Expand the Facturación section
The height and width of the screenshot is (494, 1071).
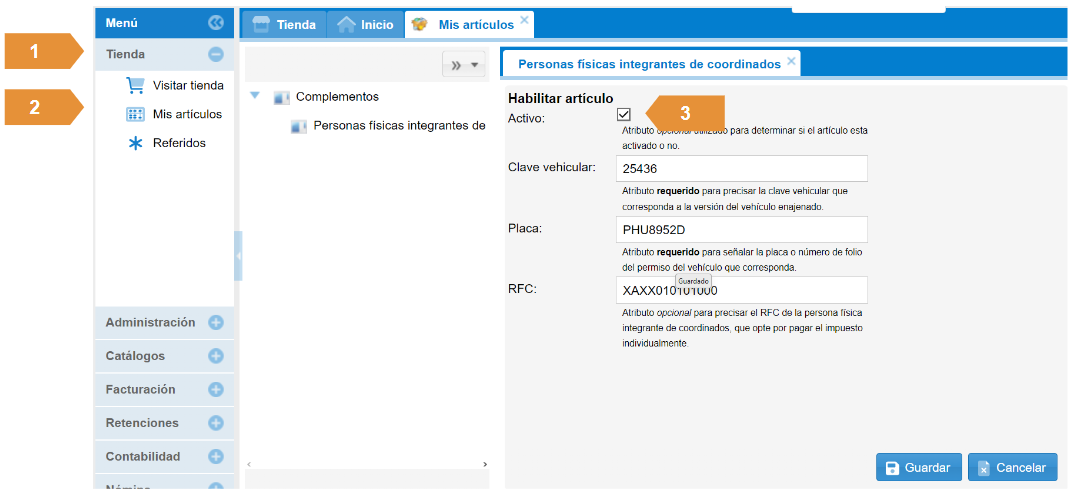point(216,390)
